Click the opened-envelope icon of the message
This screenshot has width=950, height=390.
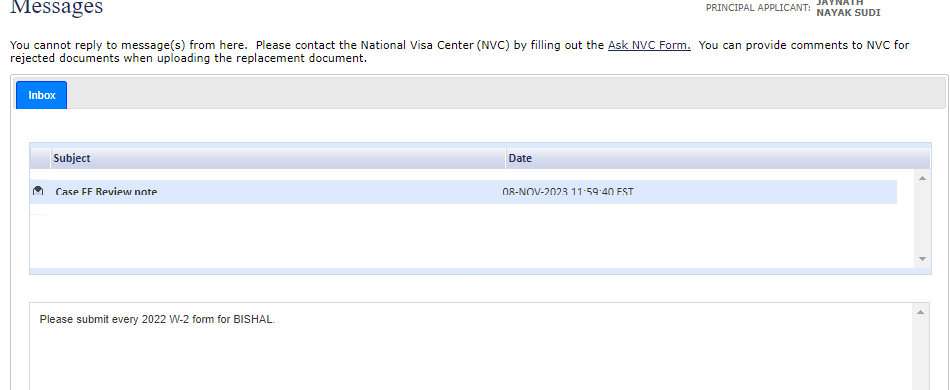coord(38,191)
